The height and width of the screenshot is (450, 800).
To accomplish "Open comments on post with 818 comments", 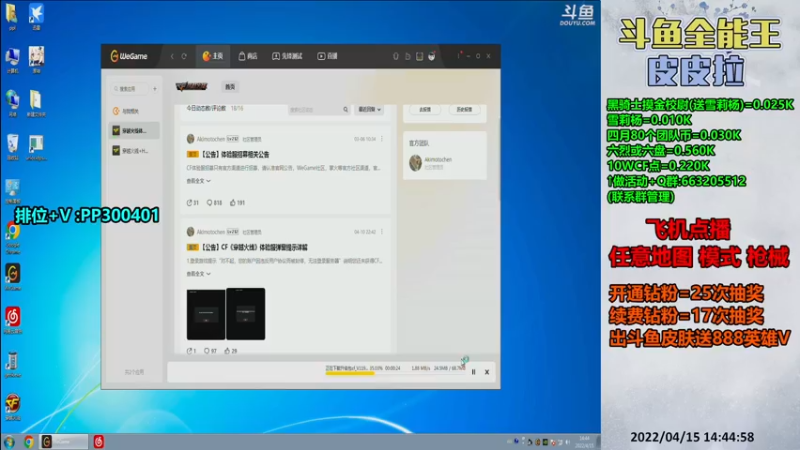I will pyautogui.click(x=214, y=203).
